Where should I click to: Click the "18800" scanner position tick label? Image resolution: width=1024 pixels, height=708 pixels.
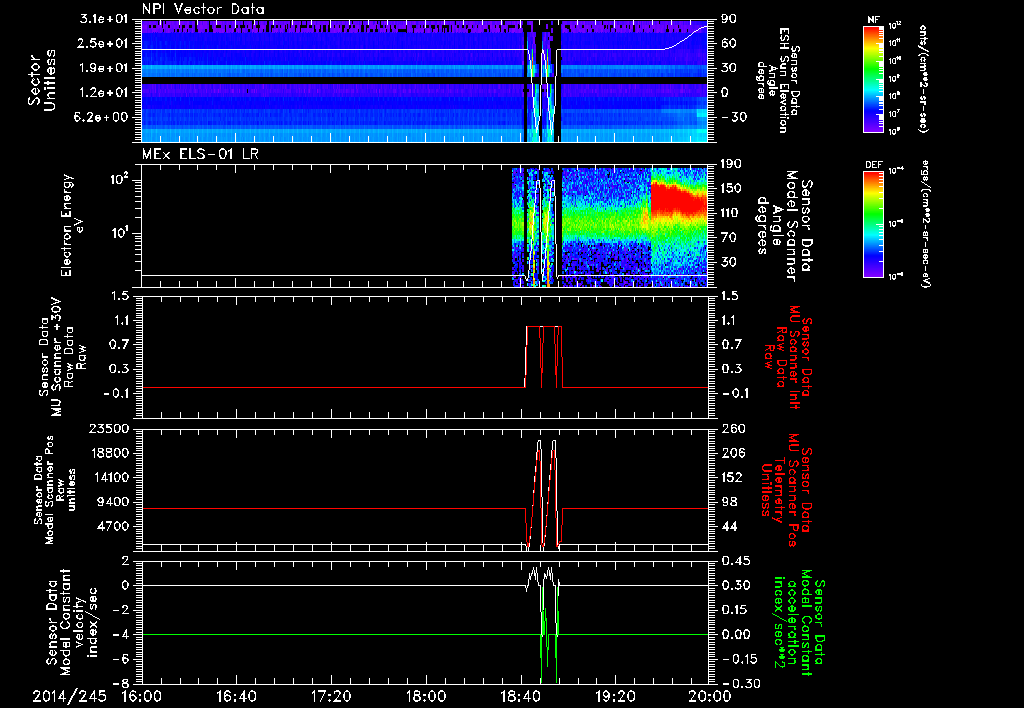(108, 453)
